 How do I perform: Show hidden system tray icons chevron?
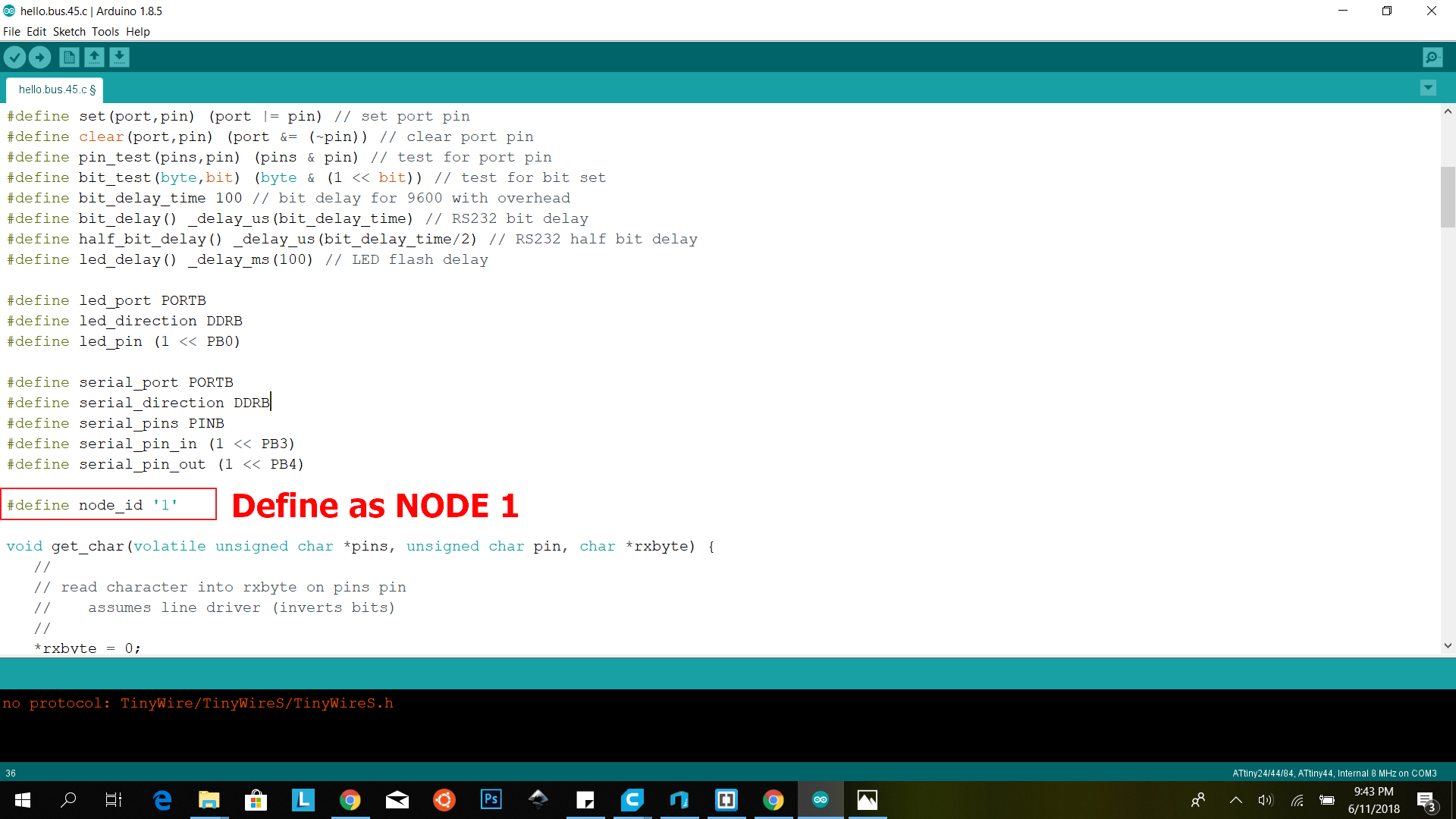(x=1235, y=800)
